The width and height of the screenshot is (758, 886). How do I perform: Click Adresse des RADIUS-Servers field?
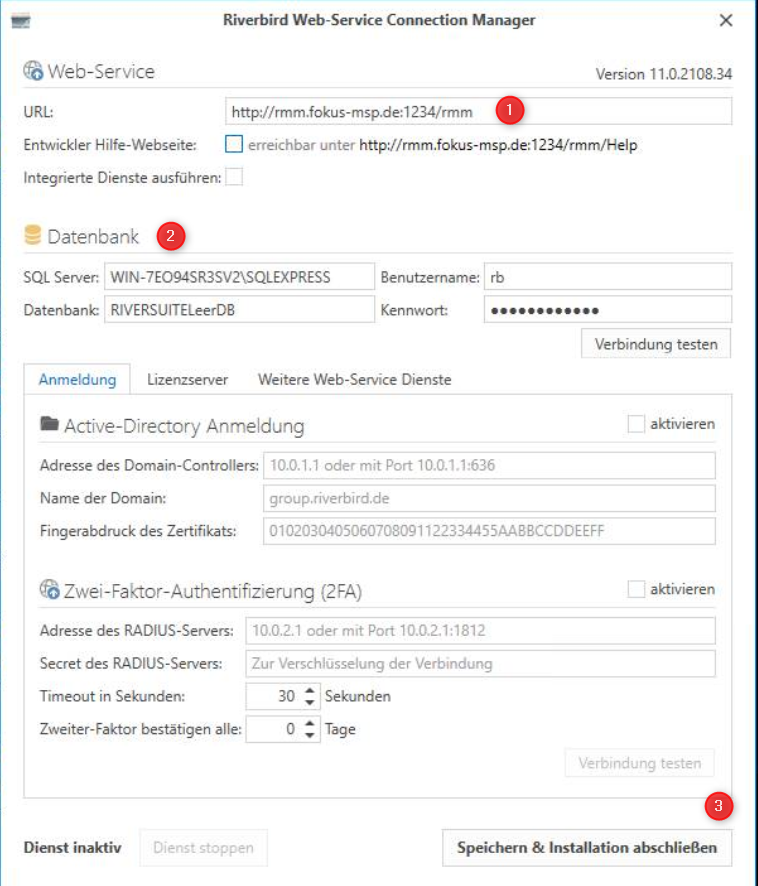[x=480, y=630]
